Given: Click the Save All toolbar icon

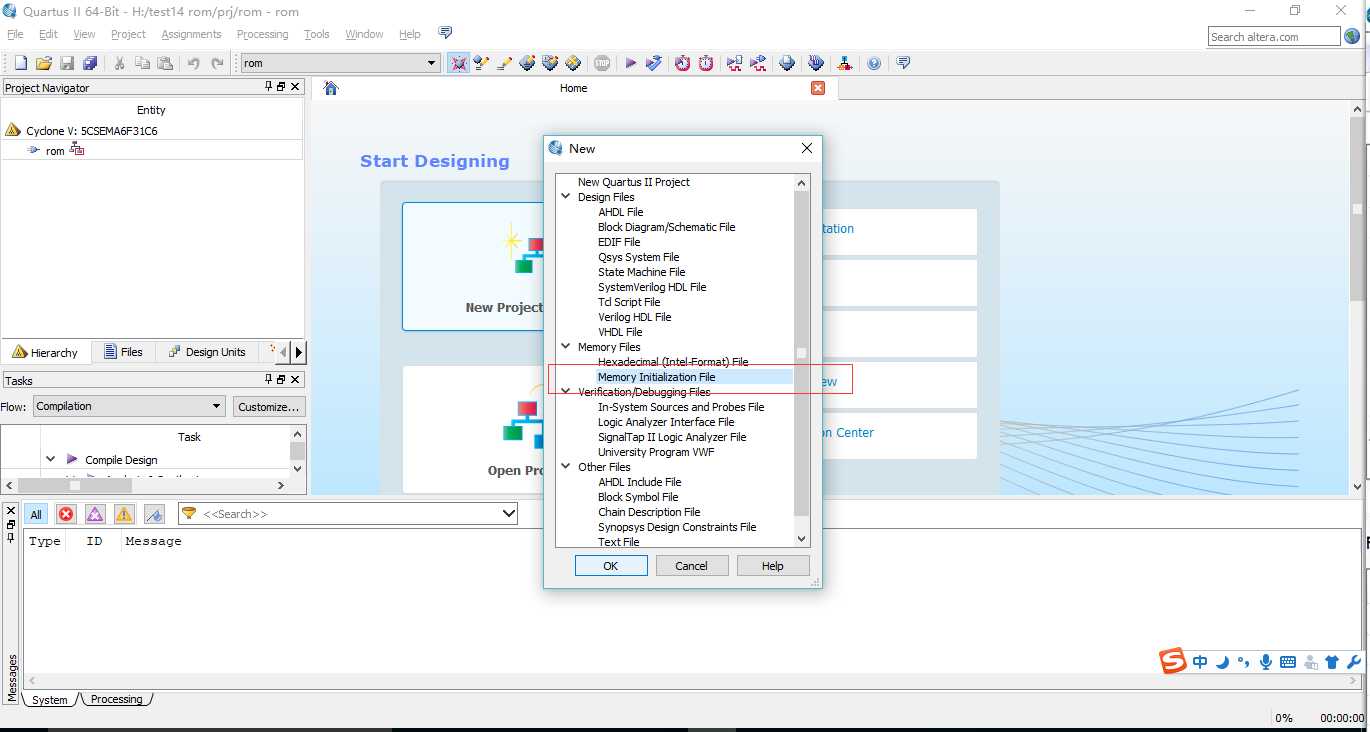Looking at the screenshot, I should [90, 63].
